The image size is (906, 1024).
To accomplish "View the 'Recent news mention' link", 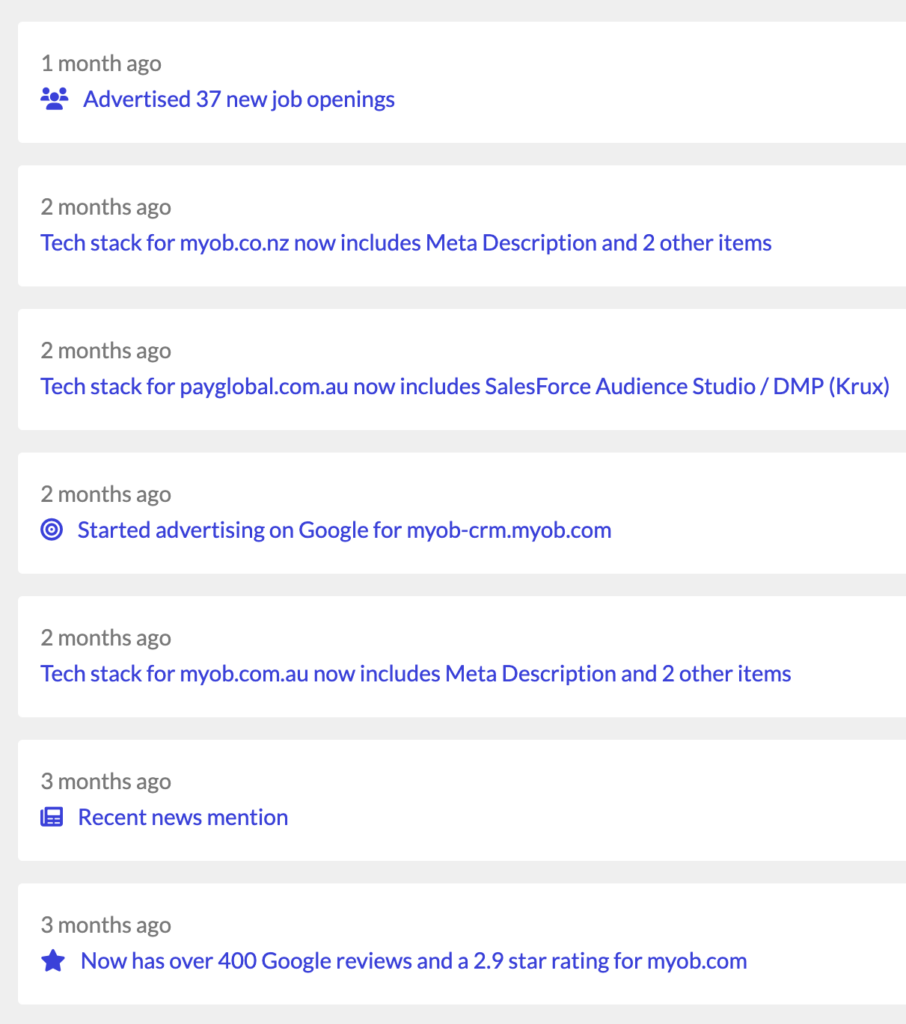I will coord(183,817).
